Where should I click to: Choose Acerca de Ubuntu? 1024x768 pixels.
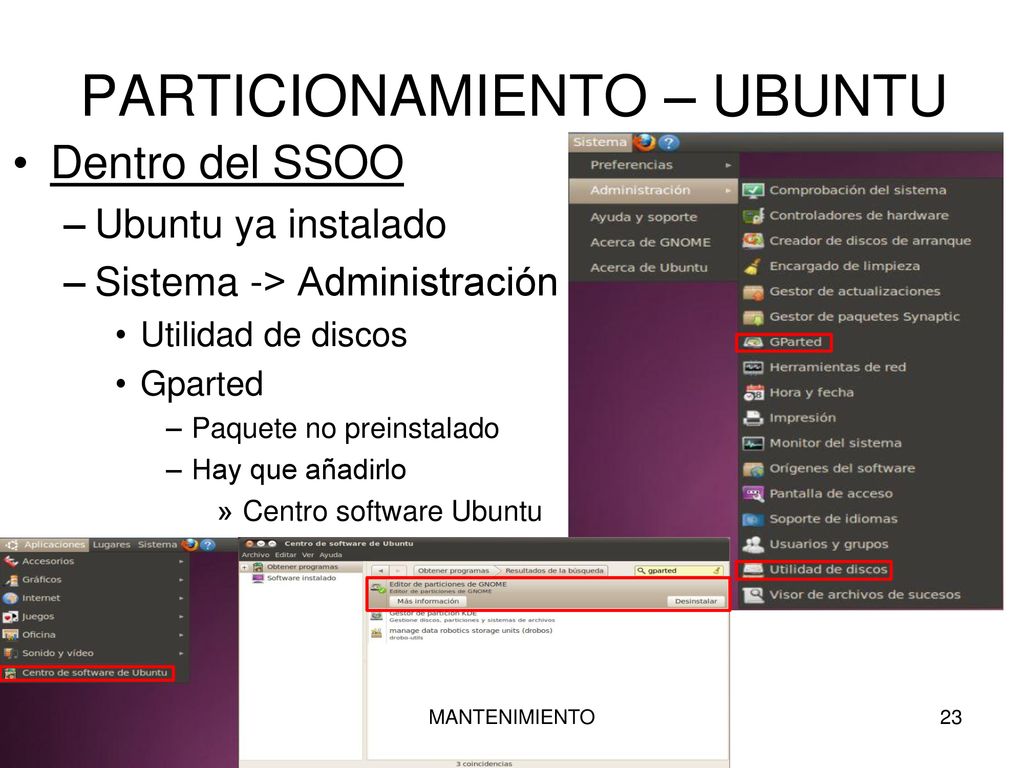(x=649, y=268)
